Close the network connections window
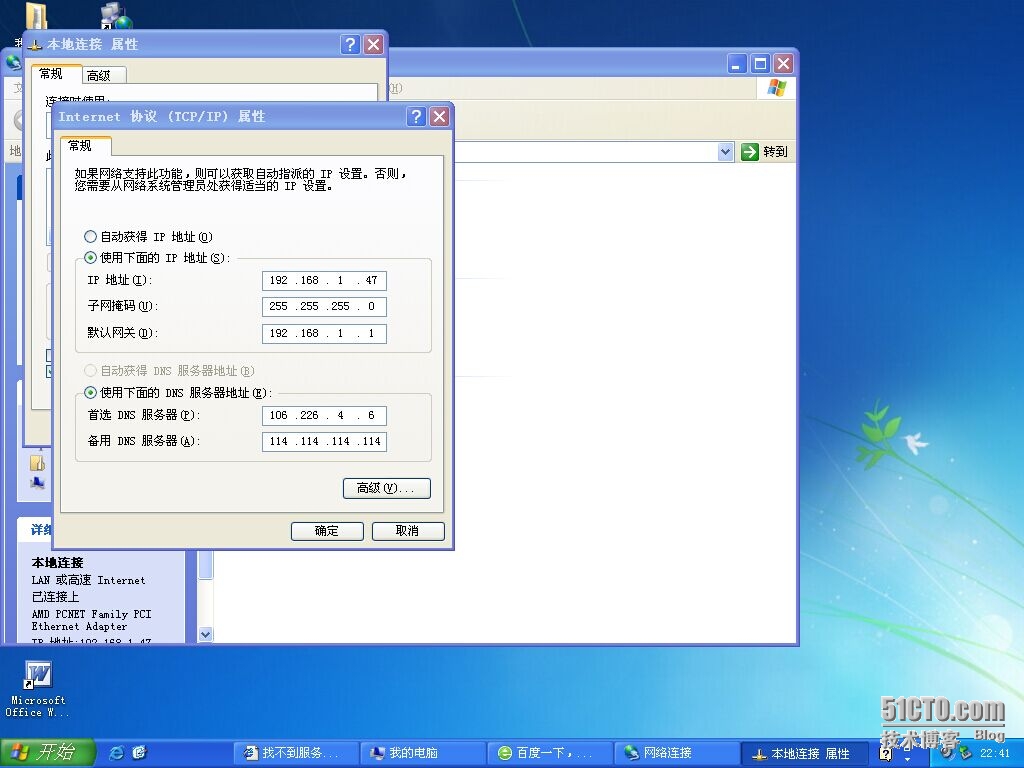The height and width of the screenshot is (768, 1024). (x=784, y=63)
